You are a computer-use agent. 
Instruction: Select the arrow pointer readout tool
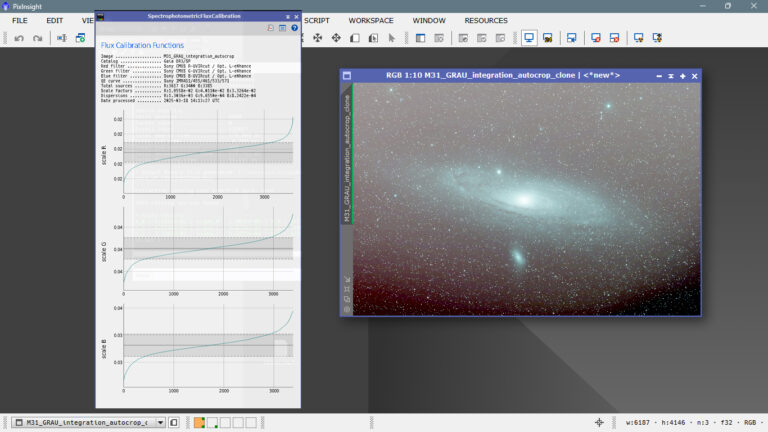point(391,38)
